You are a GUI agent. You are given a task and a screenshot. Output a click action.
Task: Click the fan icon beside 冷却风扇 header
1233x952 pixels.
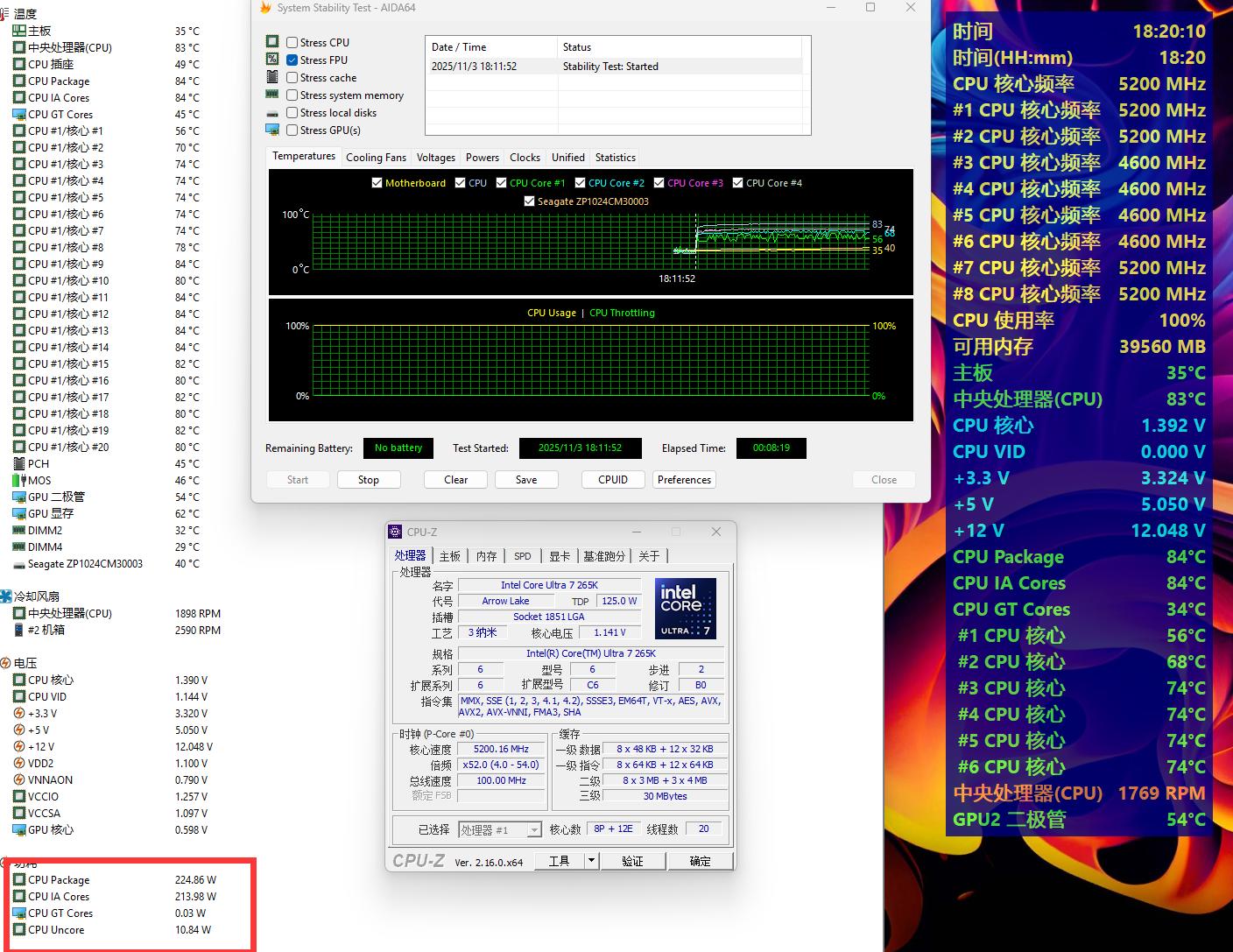(6, 596)
